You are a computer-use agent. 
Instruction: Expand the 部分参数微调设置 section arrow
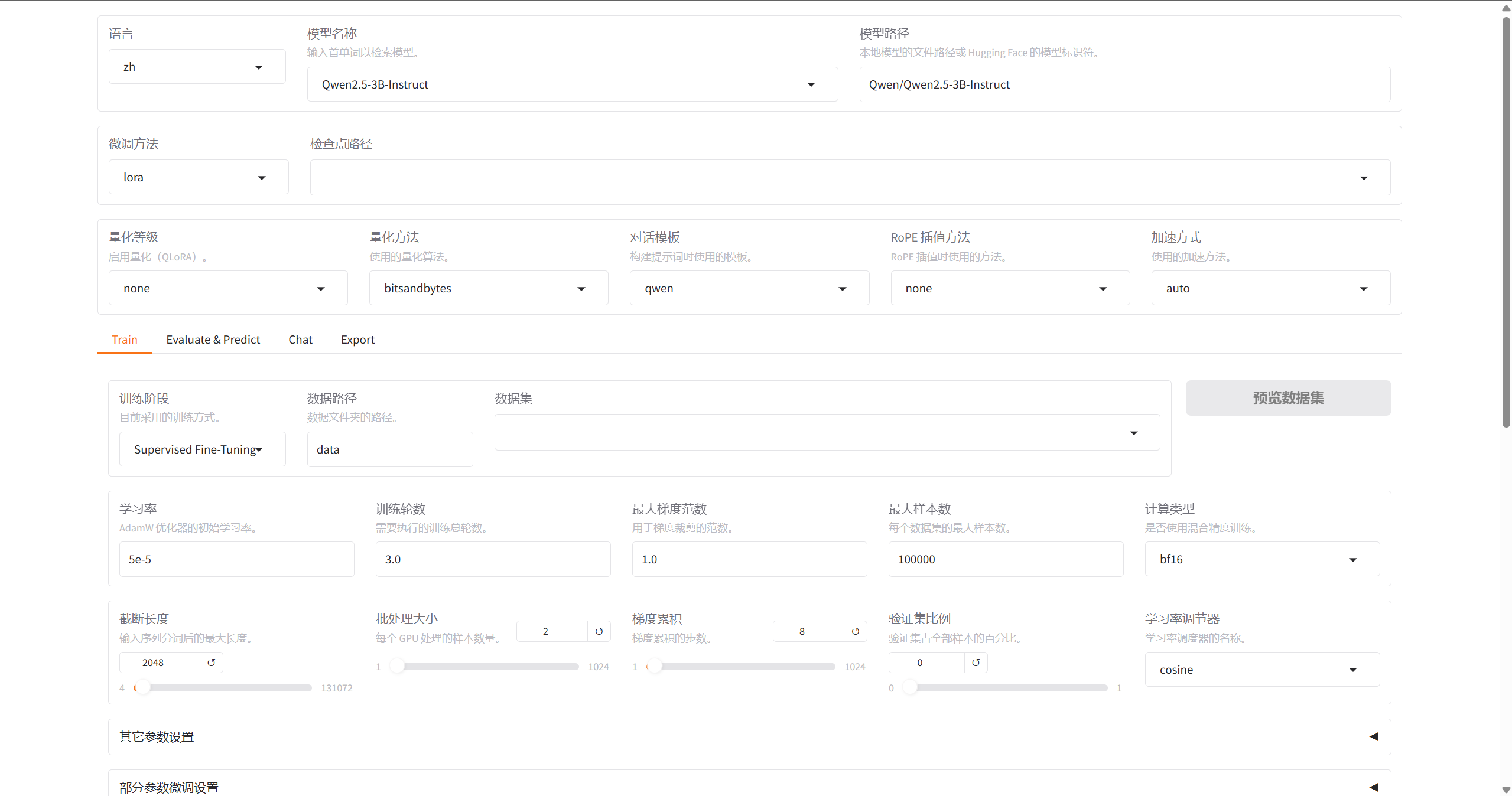1374,787
